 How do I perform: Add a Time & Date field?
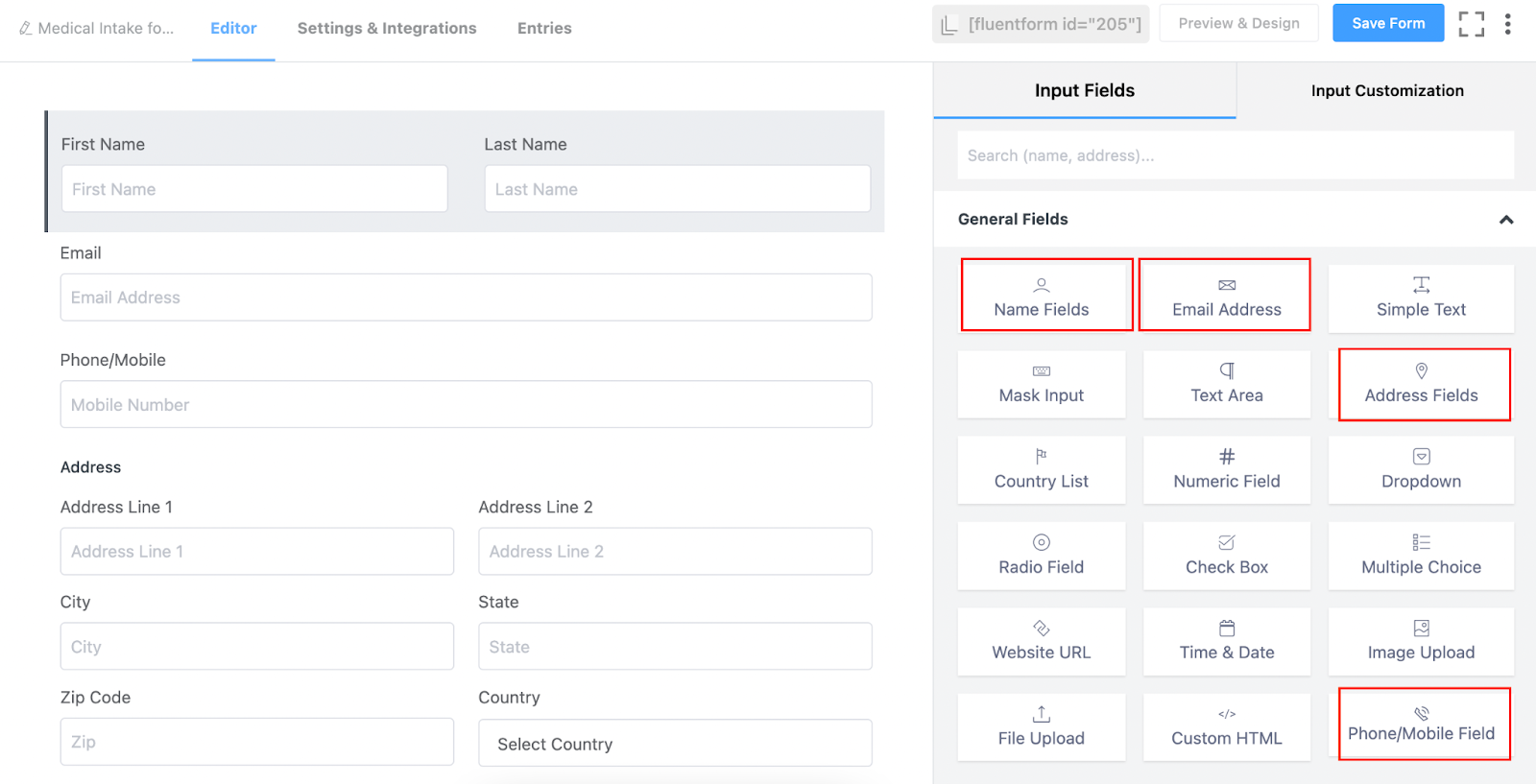1226,640
